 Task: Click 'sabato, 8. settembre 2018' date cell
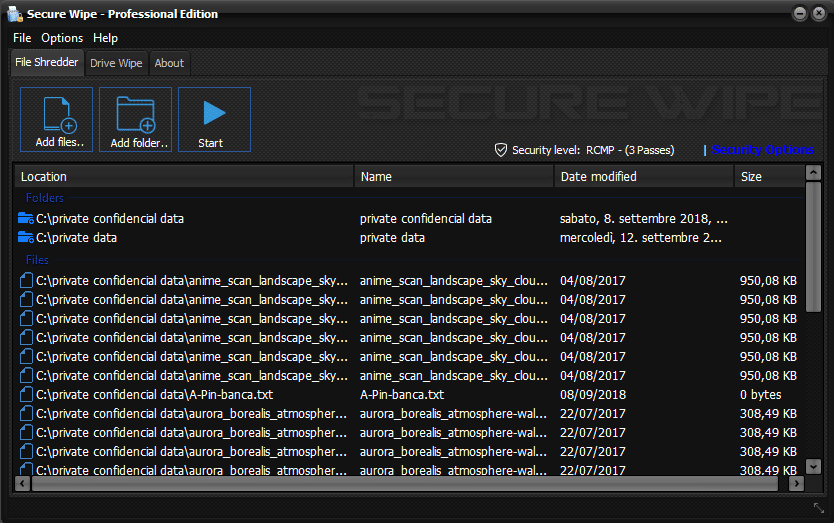(644, 219)
